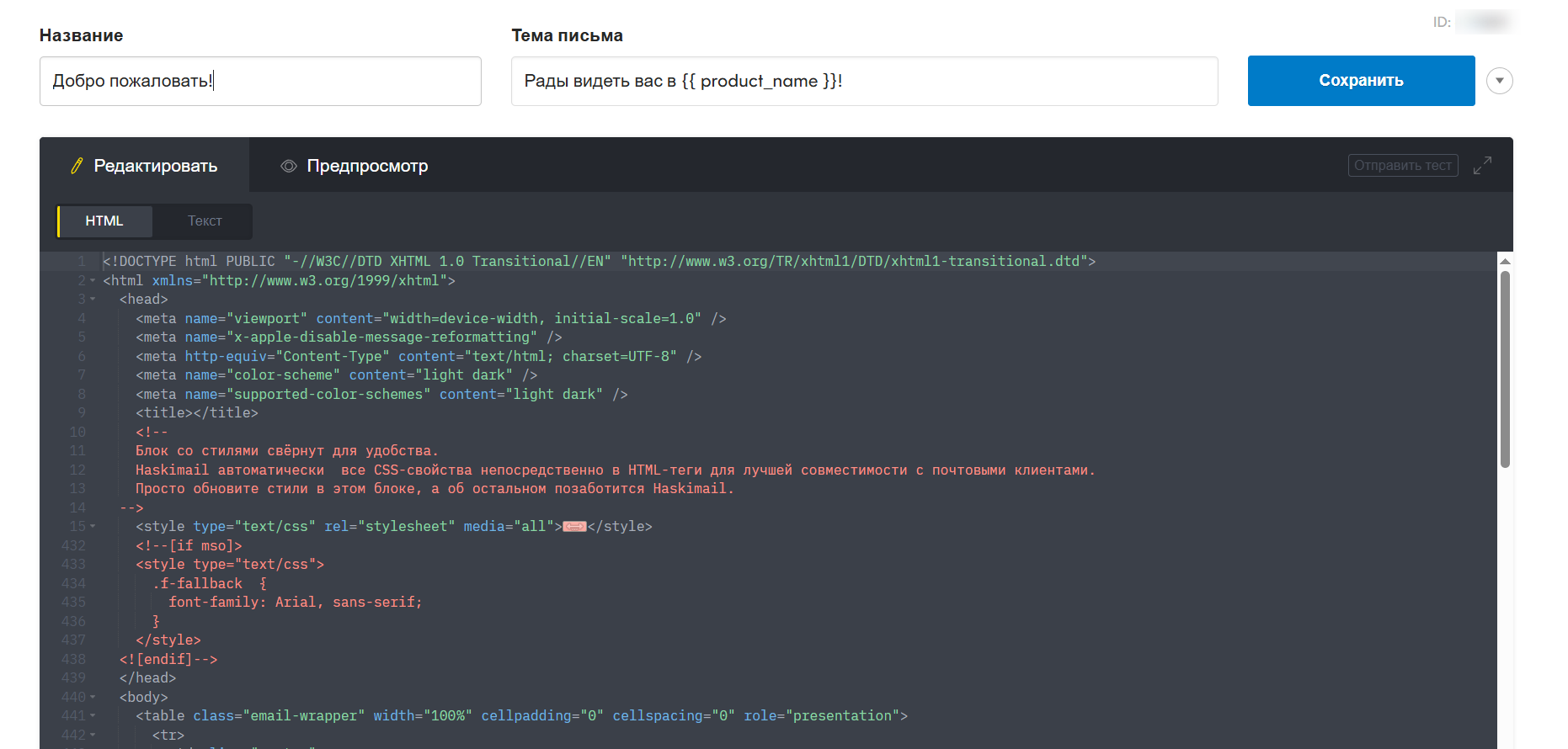Switch to Текст editing mode
This screenshot has height=749, width=1568.
[205, 221]
